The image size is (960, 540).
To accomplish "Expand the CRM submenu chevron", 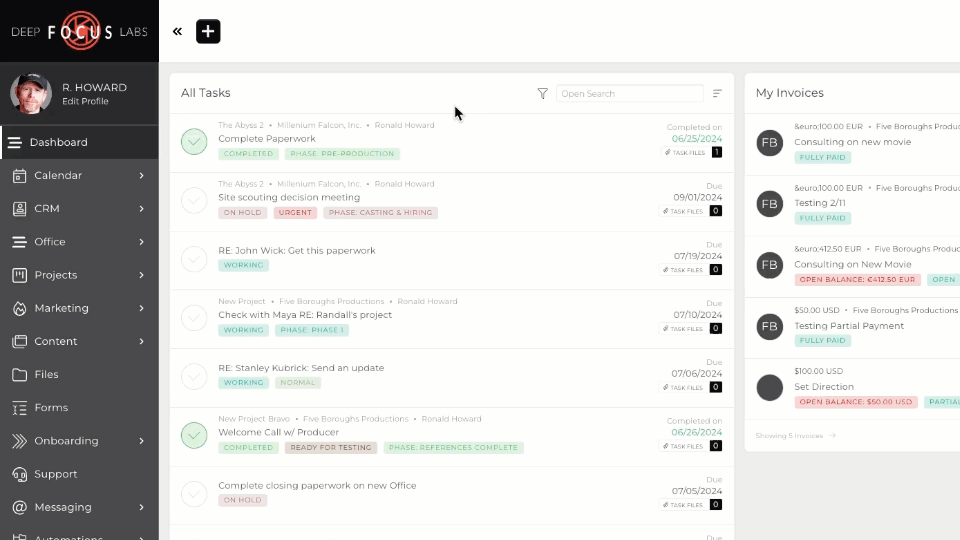I will [141, 208].
